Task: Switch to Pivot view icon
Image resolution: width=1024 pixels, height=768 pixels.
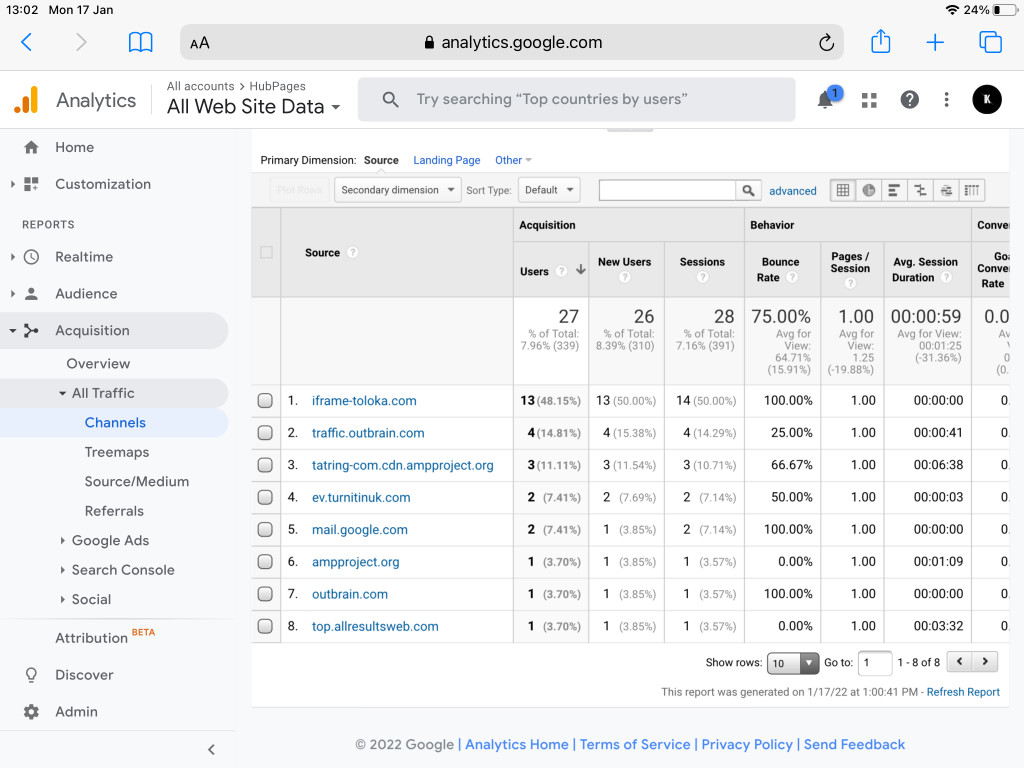Action: coord(972,190)
